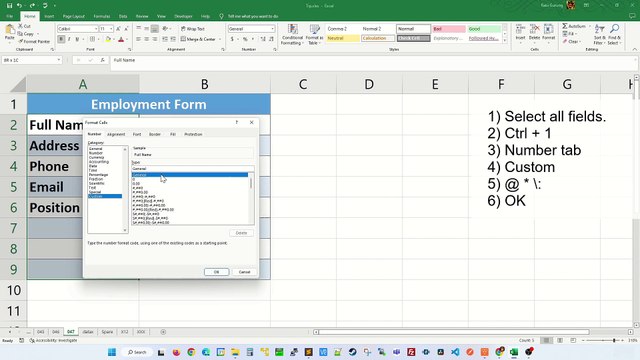
Task: Switch to Page Layout view in status bar
Action: (x=560, y=340)
